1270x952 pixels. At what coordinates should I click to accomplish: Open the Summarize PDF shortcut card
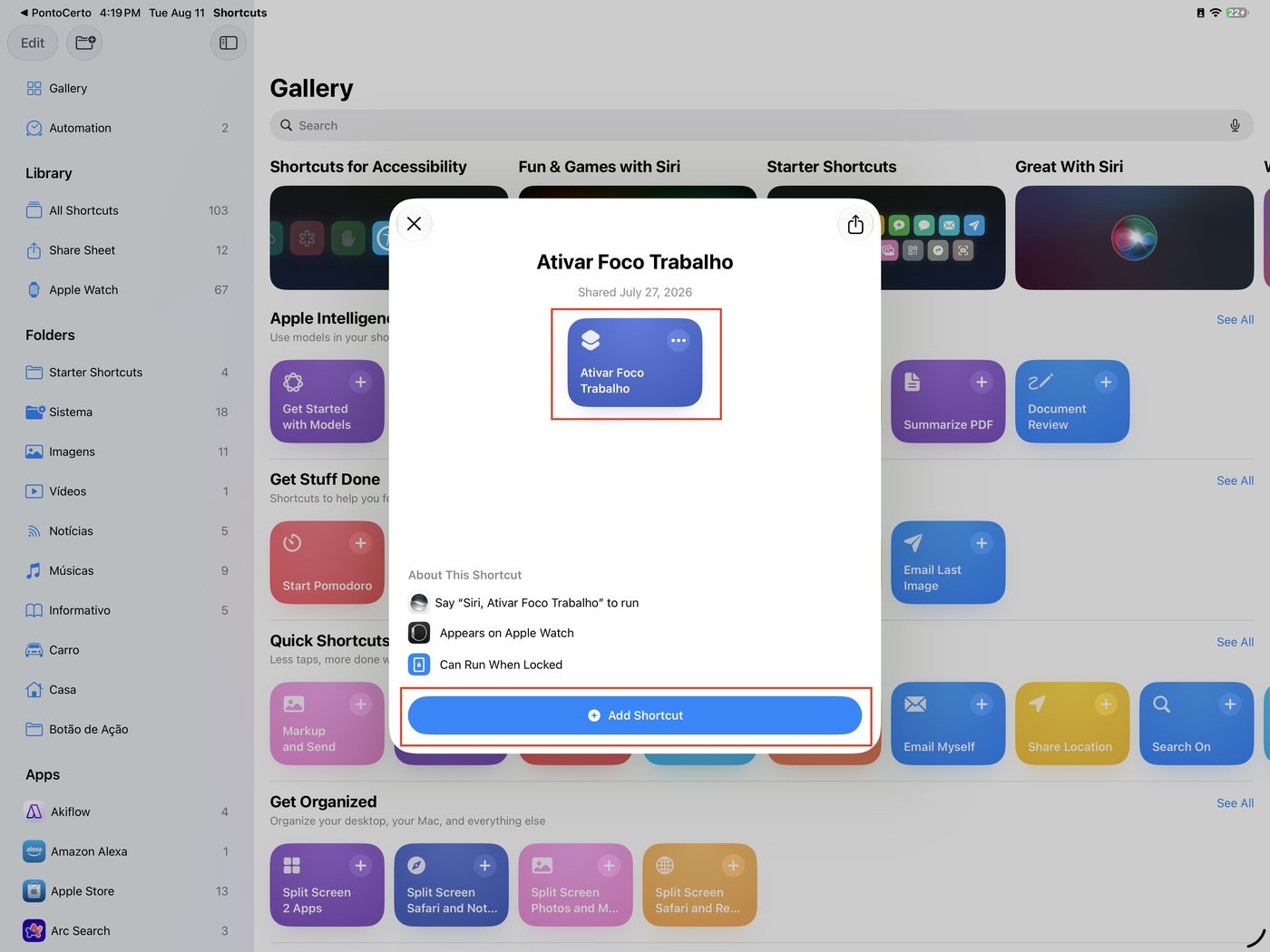point(948,402)
